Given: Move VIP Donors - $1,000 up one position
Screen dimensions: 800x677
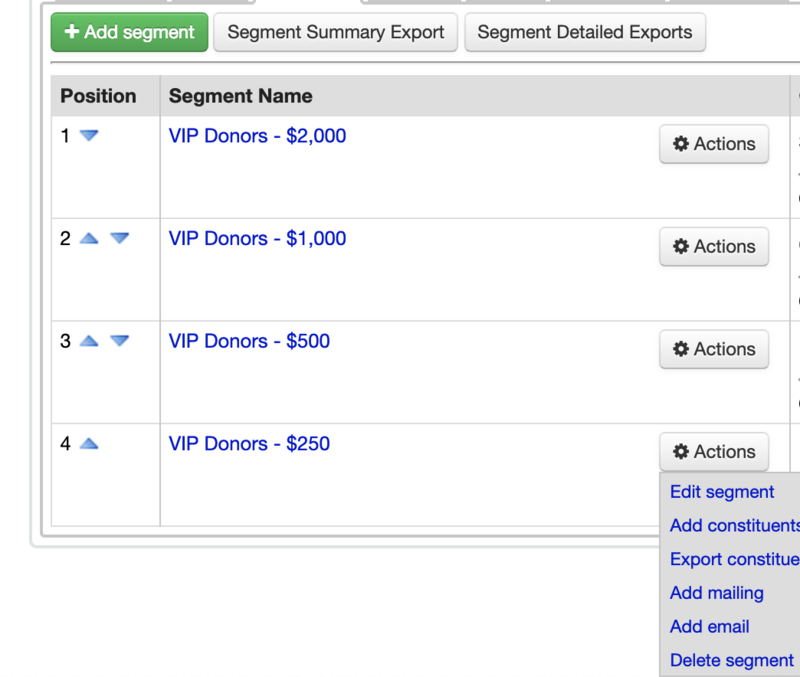Looking at the screenshot, I should coord(89,239).
